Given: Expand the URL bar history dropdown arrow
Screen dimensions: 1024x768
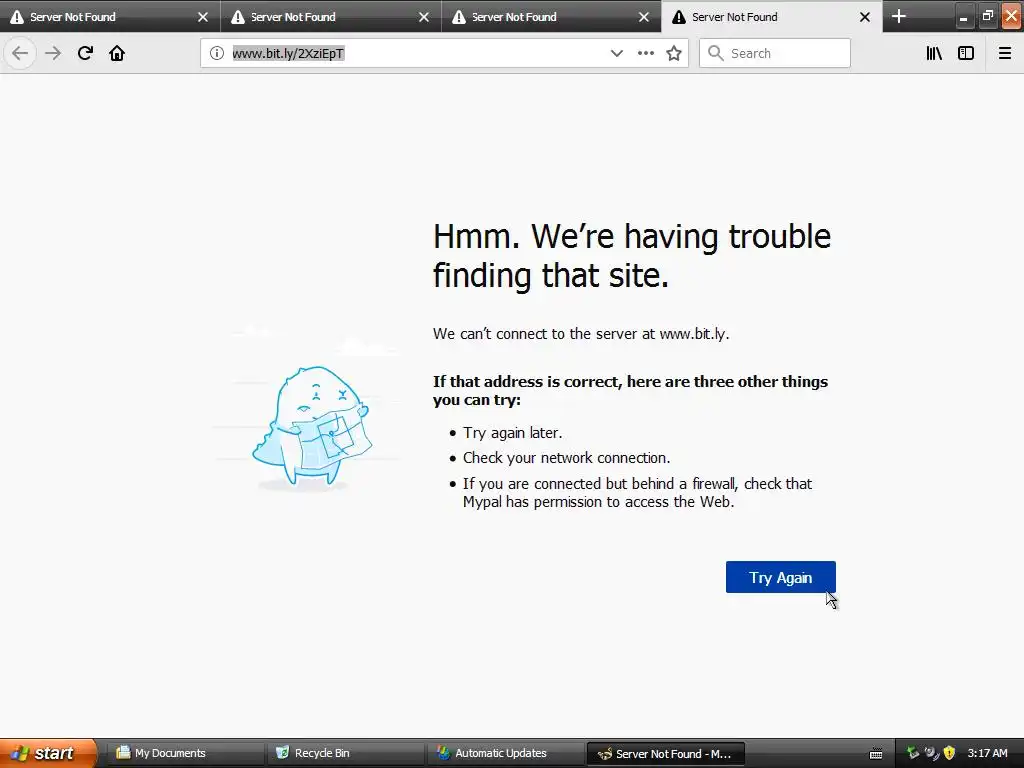Looking at the screenshot, I should [616, 53].
